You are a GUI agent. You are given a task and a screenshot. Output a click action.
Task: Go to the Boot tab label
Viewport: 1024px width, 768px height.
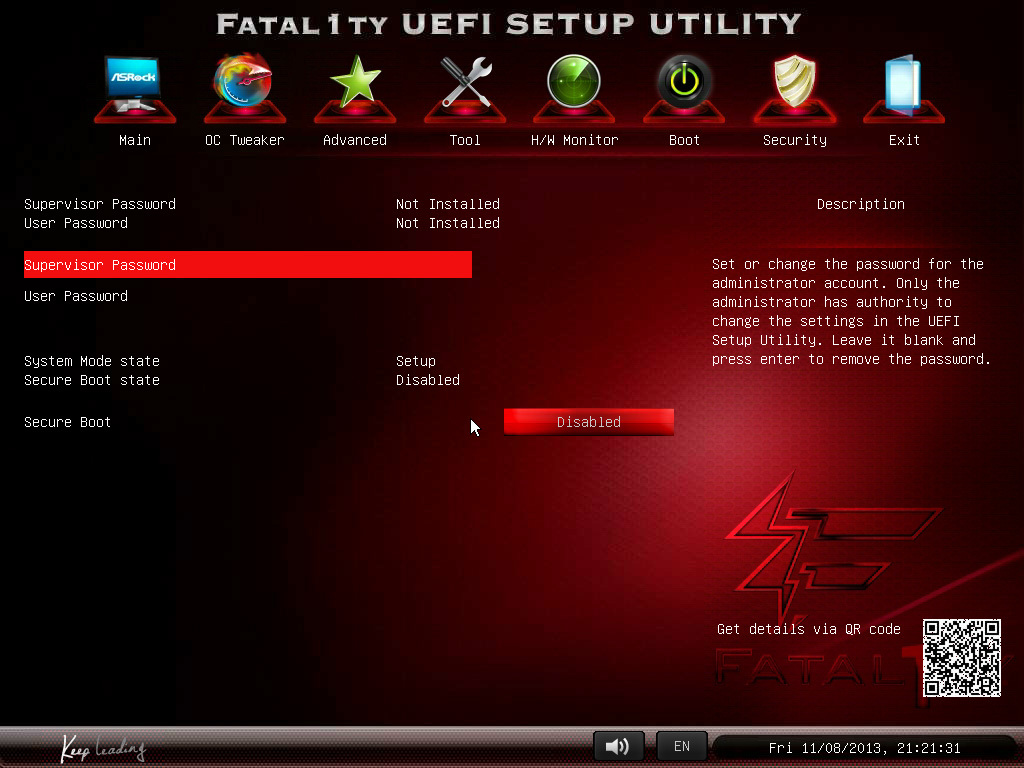coord(684,140)
